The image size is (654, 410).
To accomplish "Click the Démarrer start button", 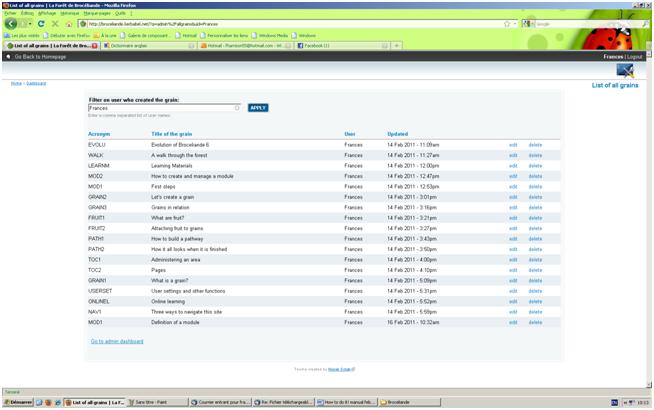I will [18, 402].
